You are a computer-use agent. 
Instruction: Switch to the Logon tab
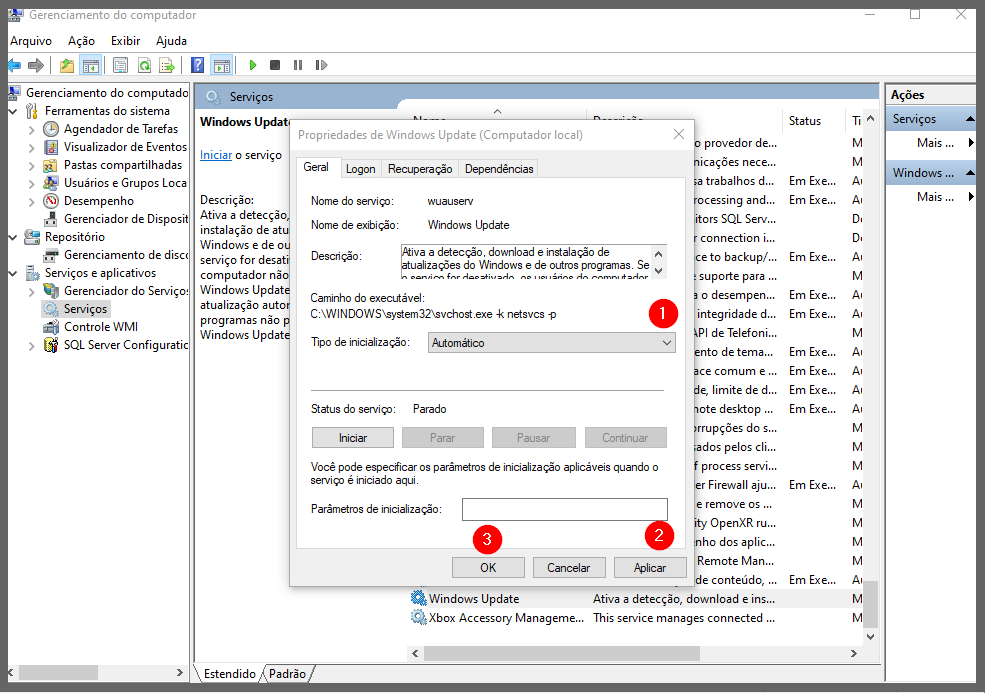[361, 169]
